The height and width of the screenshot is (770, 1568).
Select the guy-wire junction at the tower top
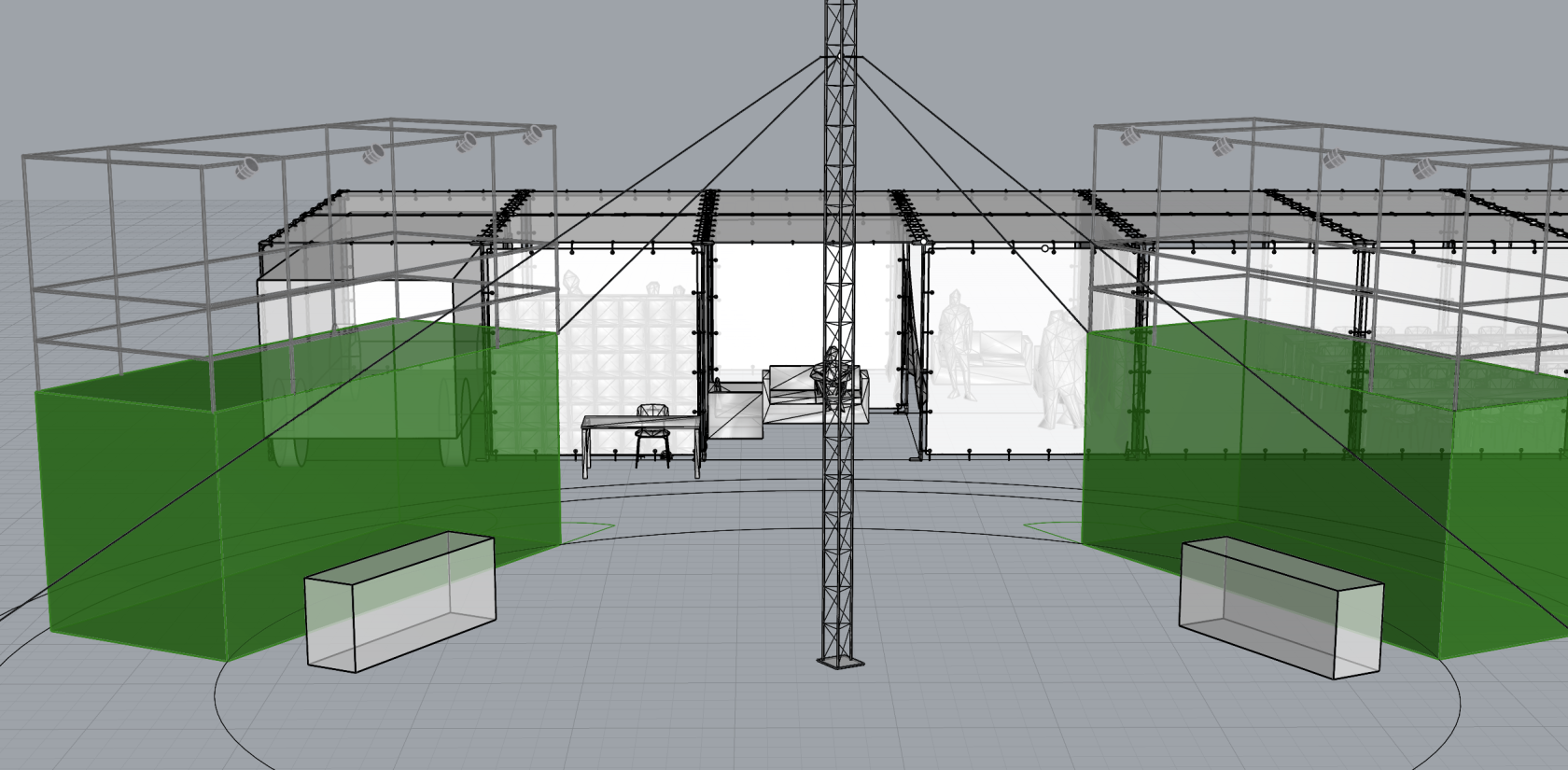(841, 58)
